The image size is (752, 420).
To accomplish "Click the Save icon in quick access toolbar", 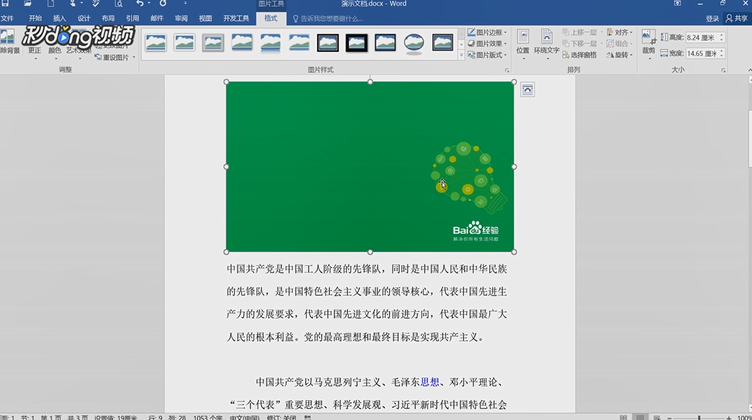I will (x=5, y=3).
